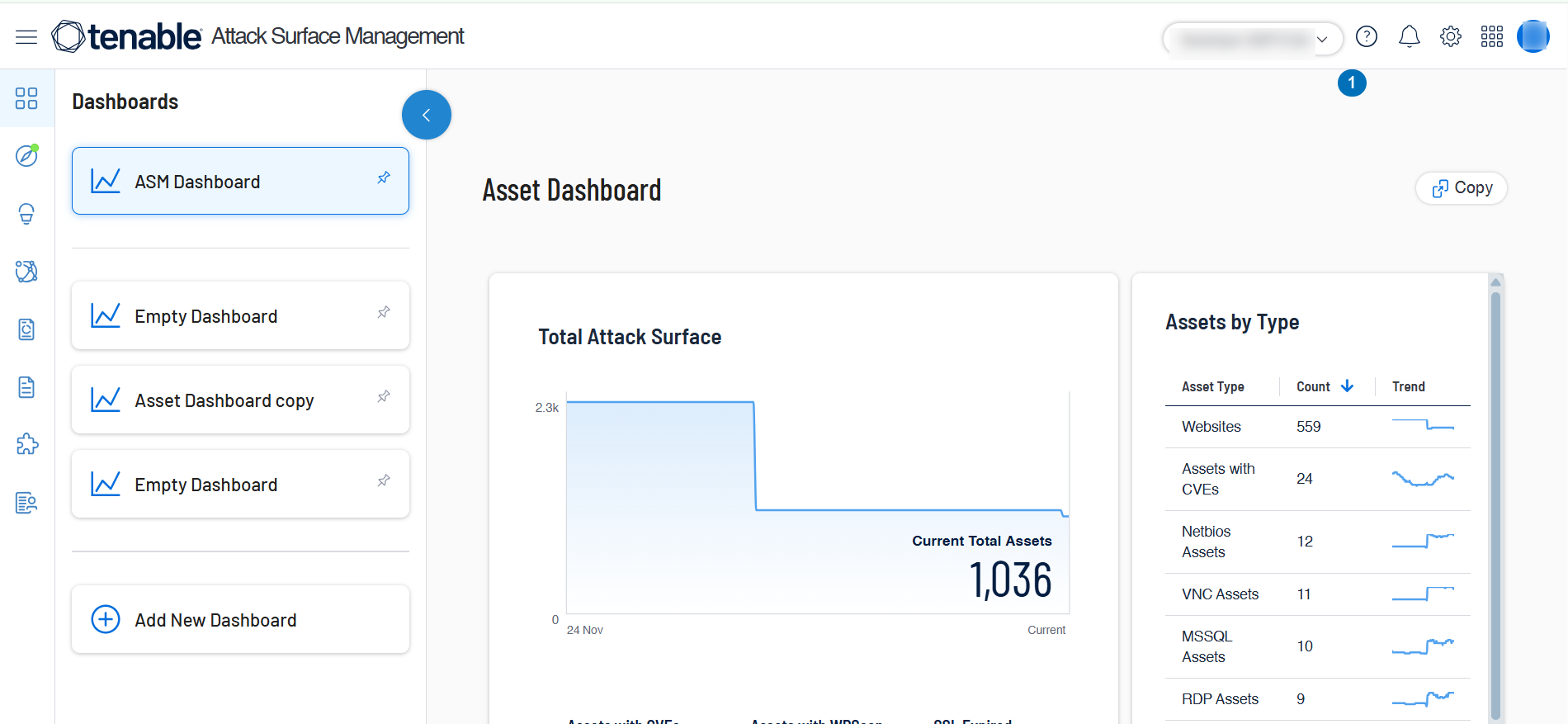Viewport: 1568px width, 724px height.
Task: Toggle pin on Asset Dashboard copy
Action: (384, 397)
